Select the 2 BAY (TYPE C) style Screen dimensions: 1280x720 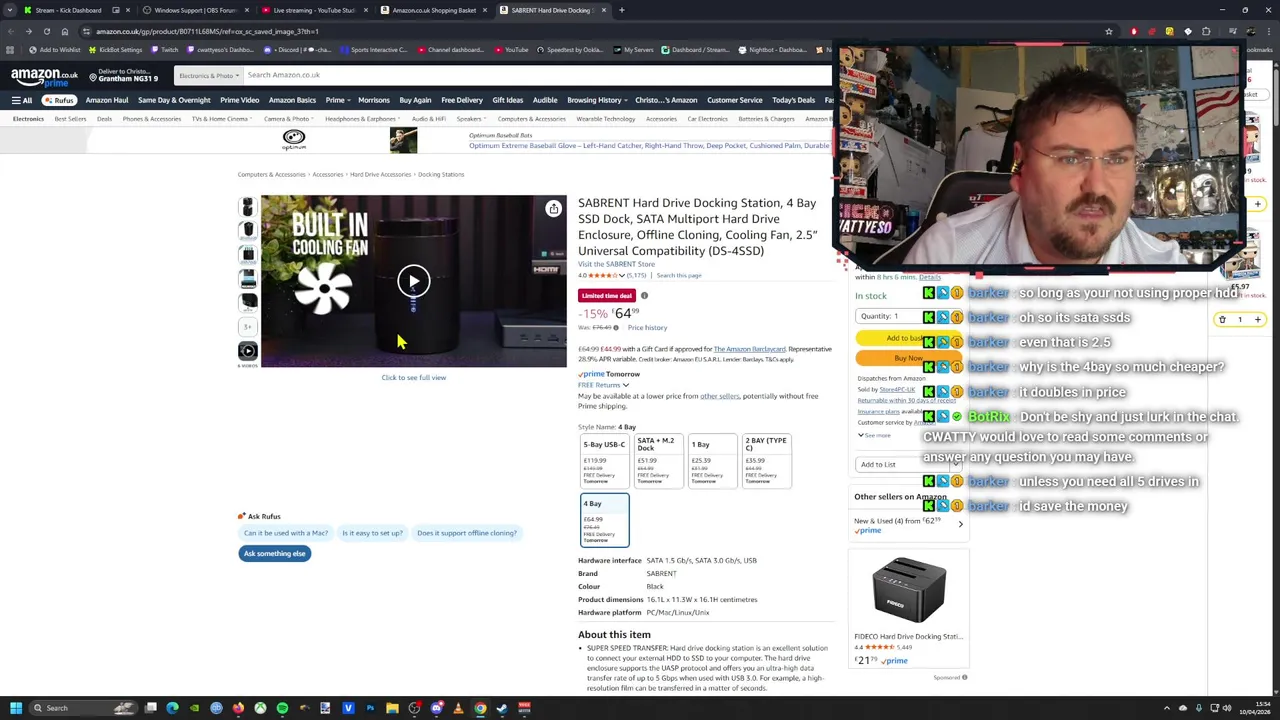pos(766,461)
